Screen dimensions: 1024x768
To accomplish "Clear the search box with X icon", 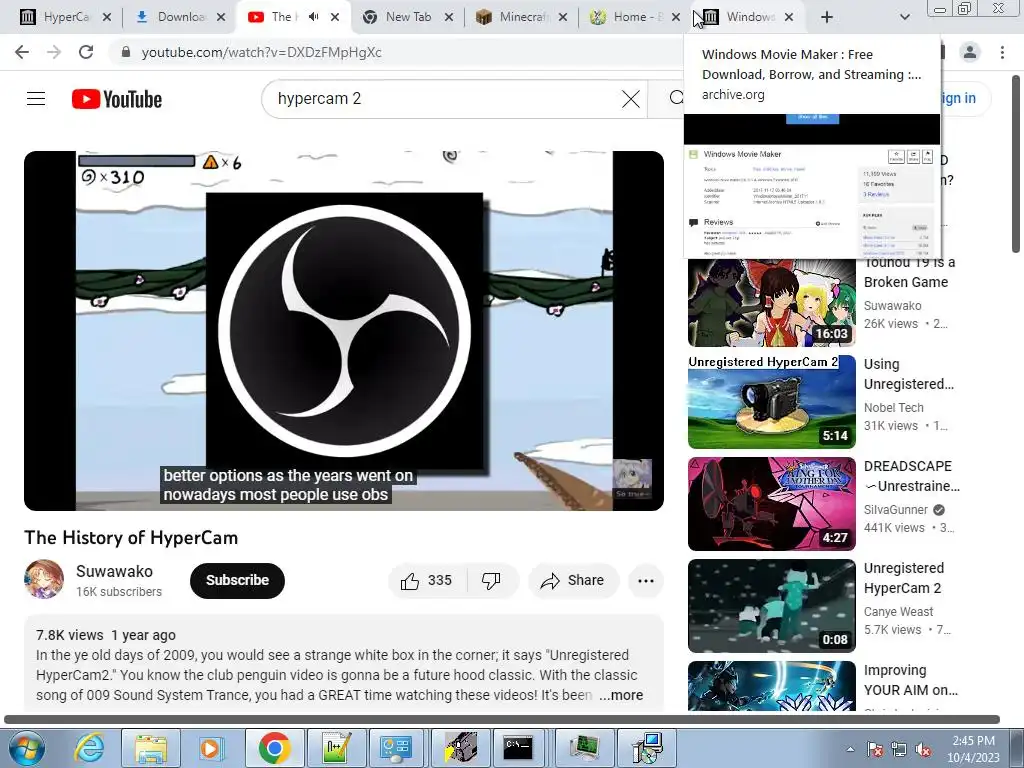I will click(x=630, y=99).
